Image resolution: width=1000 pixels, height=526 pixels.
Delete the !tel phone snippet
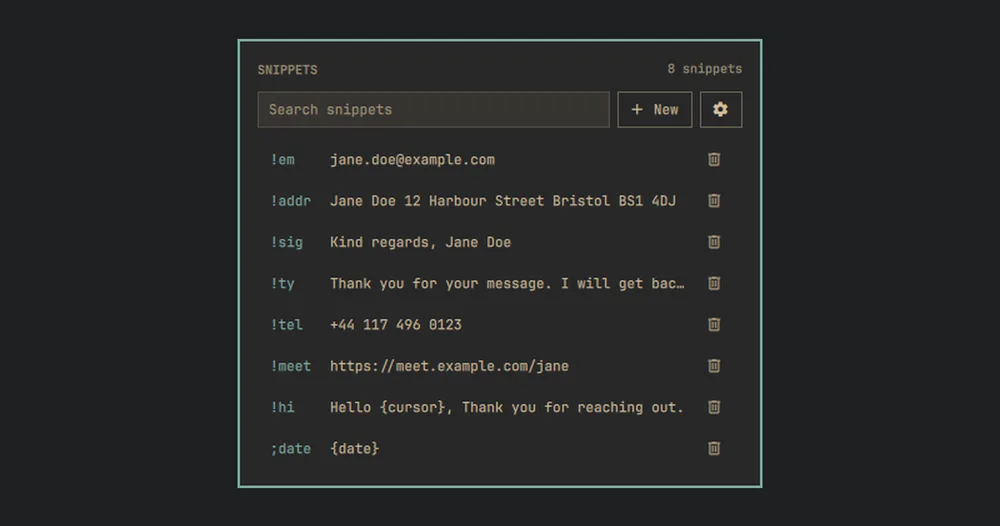714,325
